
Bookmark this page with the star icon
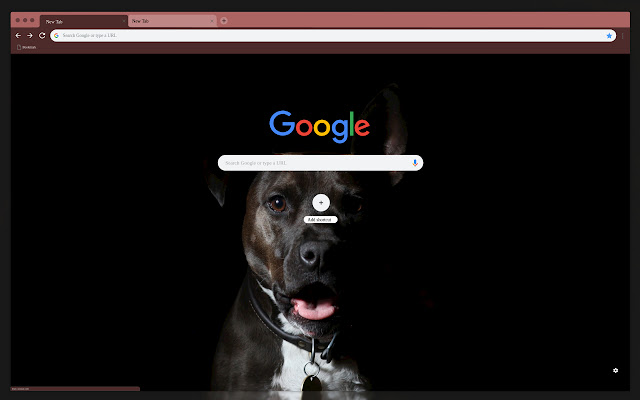(609, 36)
